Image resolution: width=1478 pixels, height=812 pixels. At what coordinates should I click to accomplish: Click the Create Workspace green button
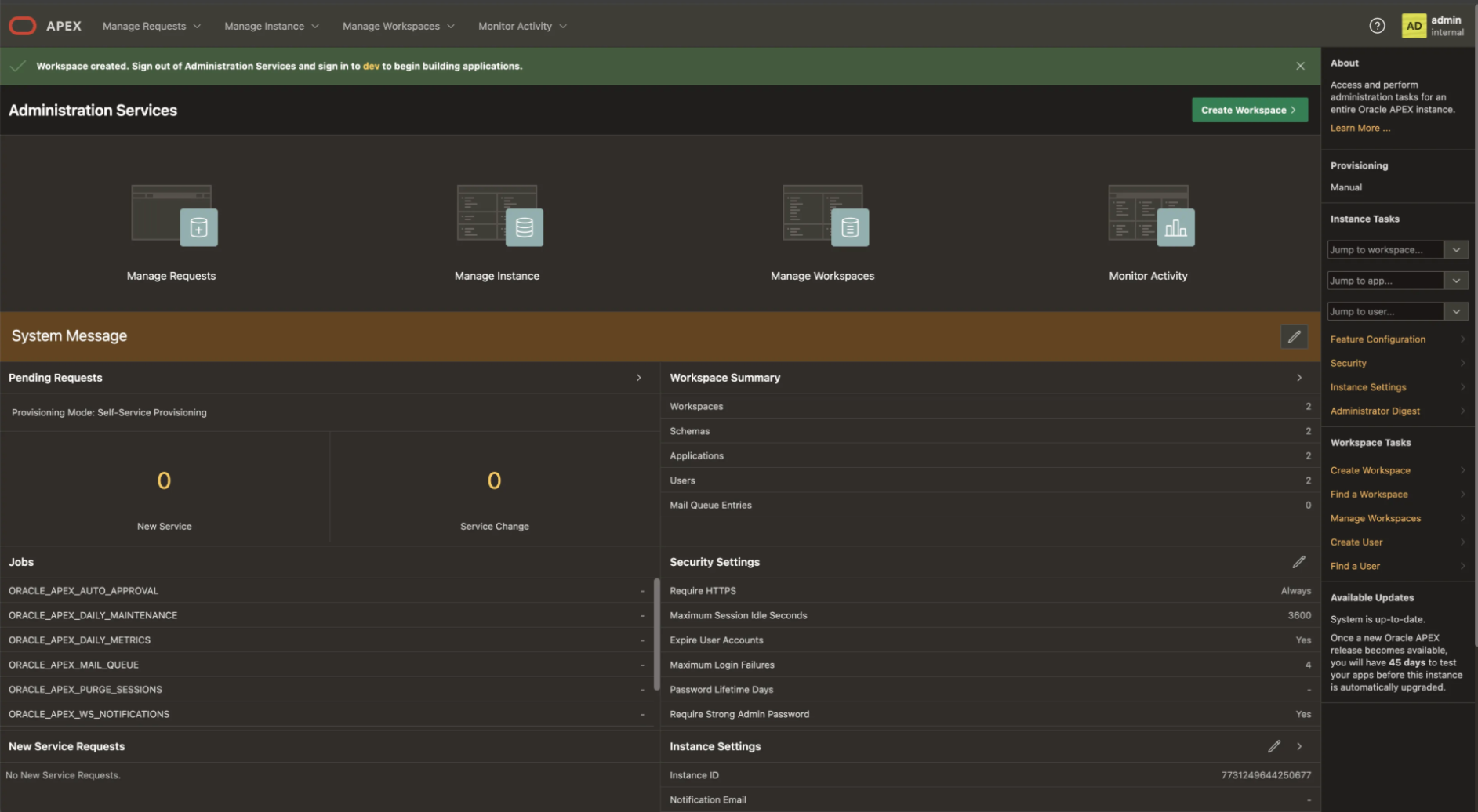tap(1249, 110)
